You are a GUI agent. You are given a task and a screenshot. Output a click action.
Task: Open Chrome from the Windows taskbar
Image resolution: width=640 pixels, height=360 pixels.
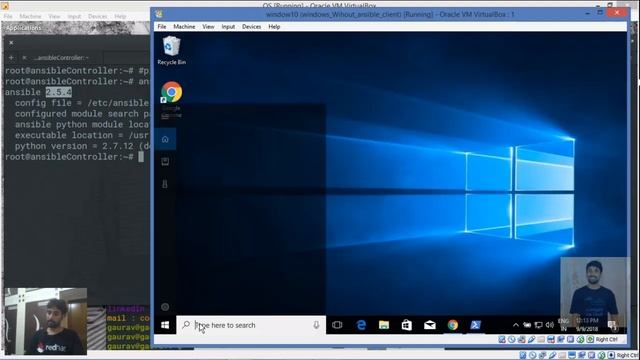(x=453, y=325)
